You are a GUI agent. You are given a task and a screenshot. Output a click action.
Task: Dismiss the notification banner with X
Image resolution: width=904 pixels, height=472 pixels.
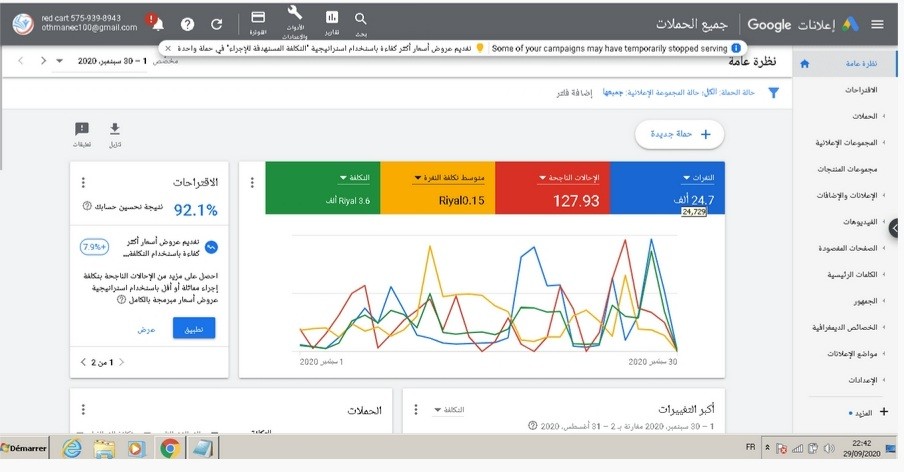point(168,48)
